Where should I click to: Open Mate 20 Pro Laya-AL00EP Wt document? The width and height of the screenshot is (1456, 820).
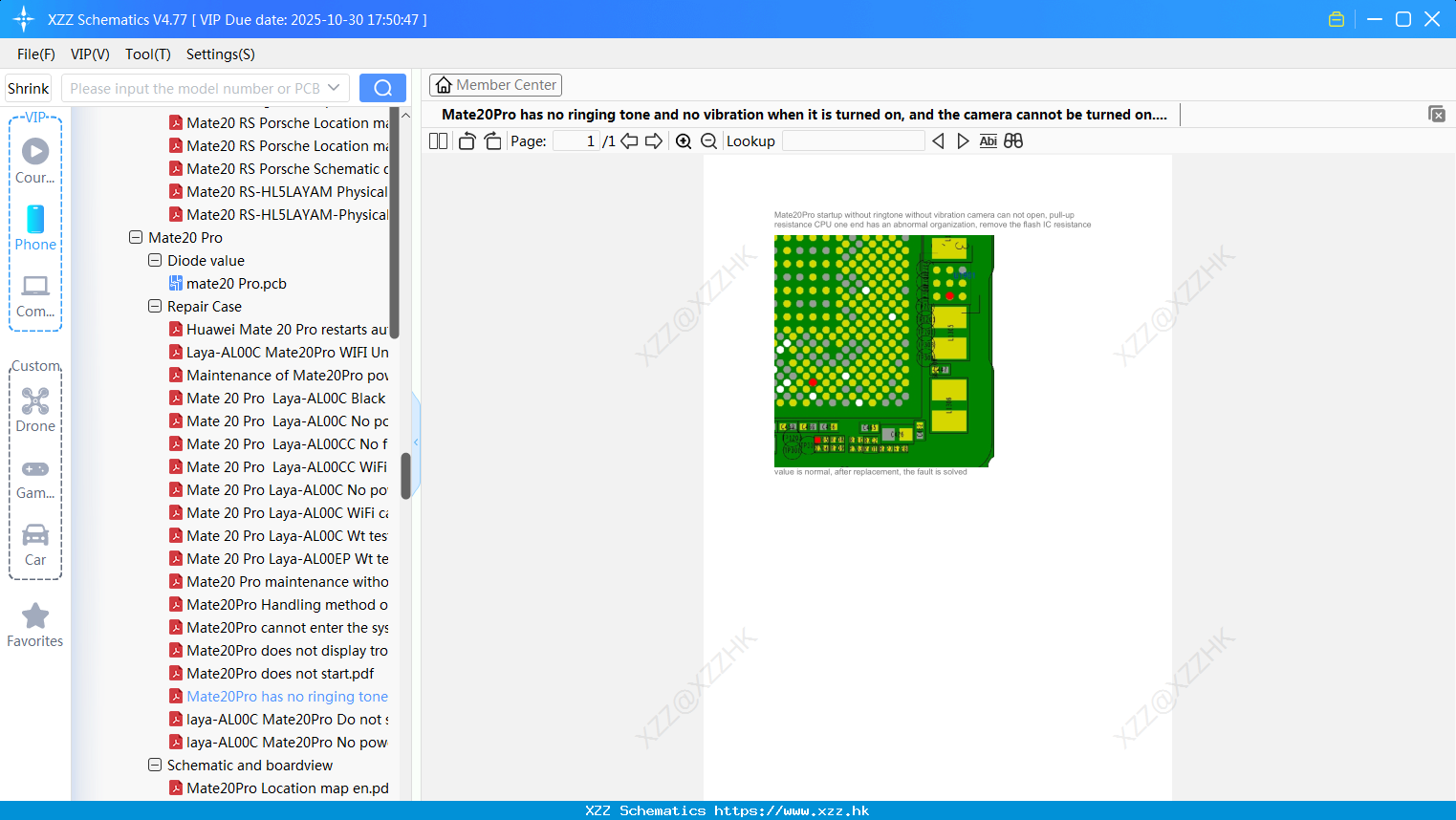click(287, 558)
